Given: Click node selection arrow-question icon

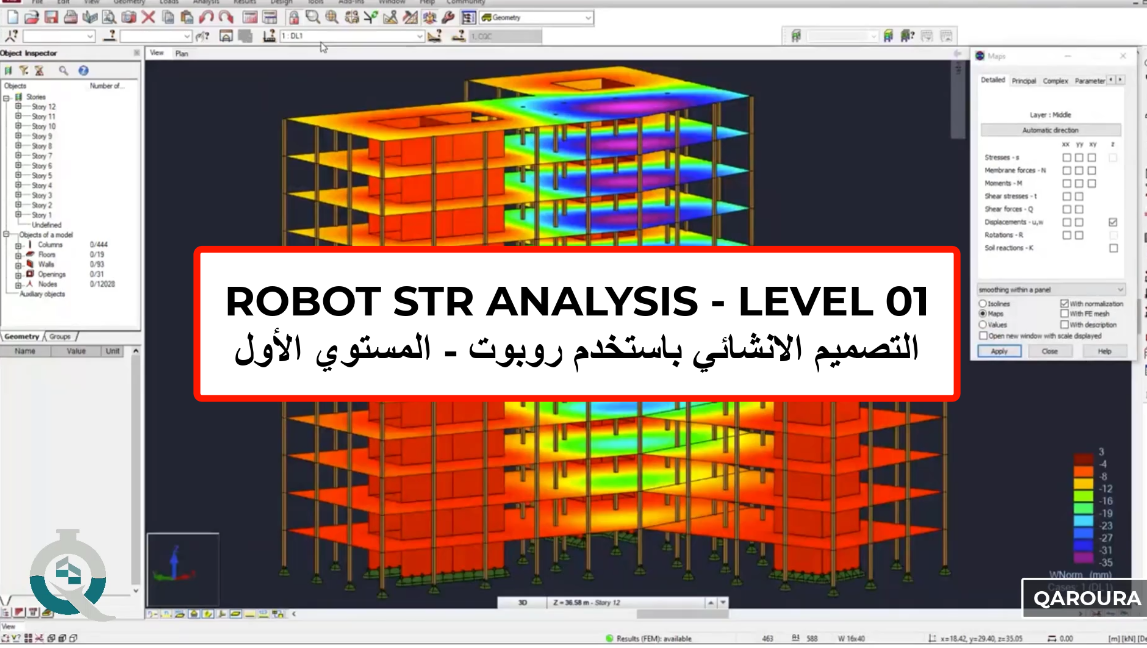Looking at the screenshot, I should coord(12,36).
